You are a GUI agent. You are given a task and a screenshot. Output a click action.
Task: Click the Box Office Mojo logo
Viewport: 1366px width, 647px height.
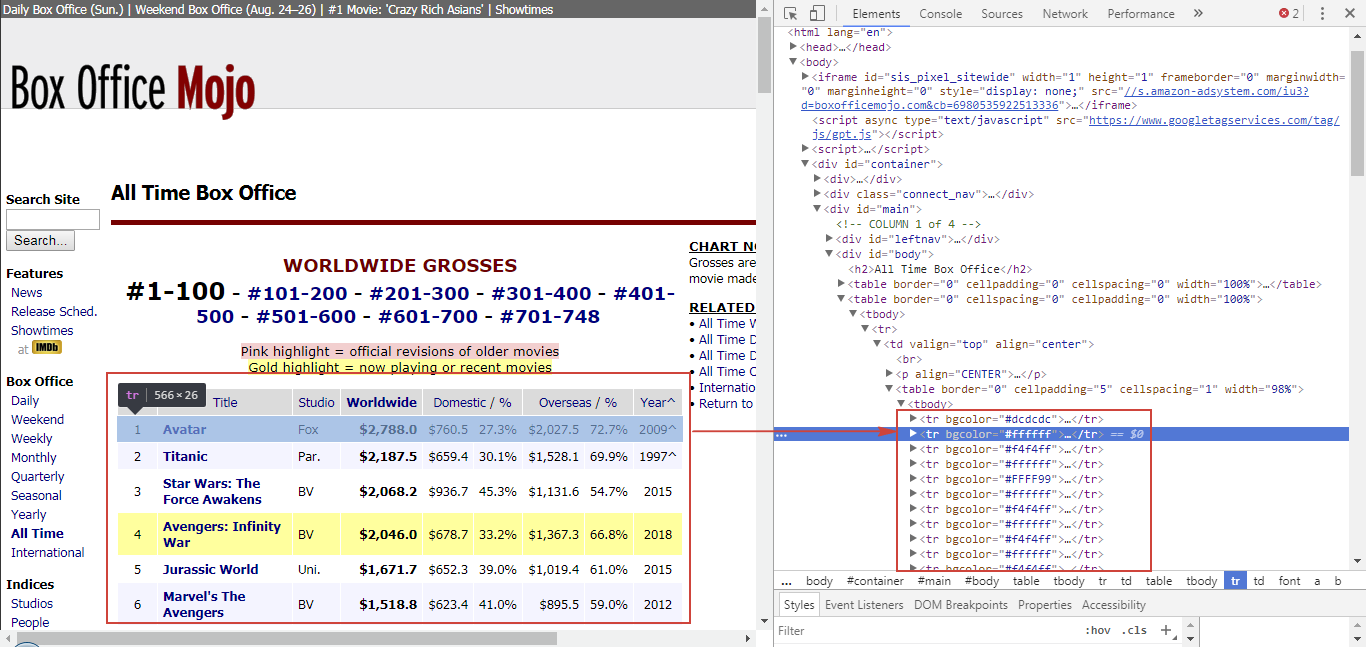click(x=133, y=89)
